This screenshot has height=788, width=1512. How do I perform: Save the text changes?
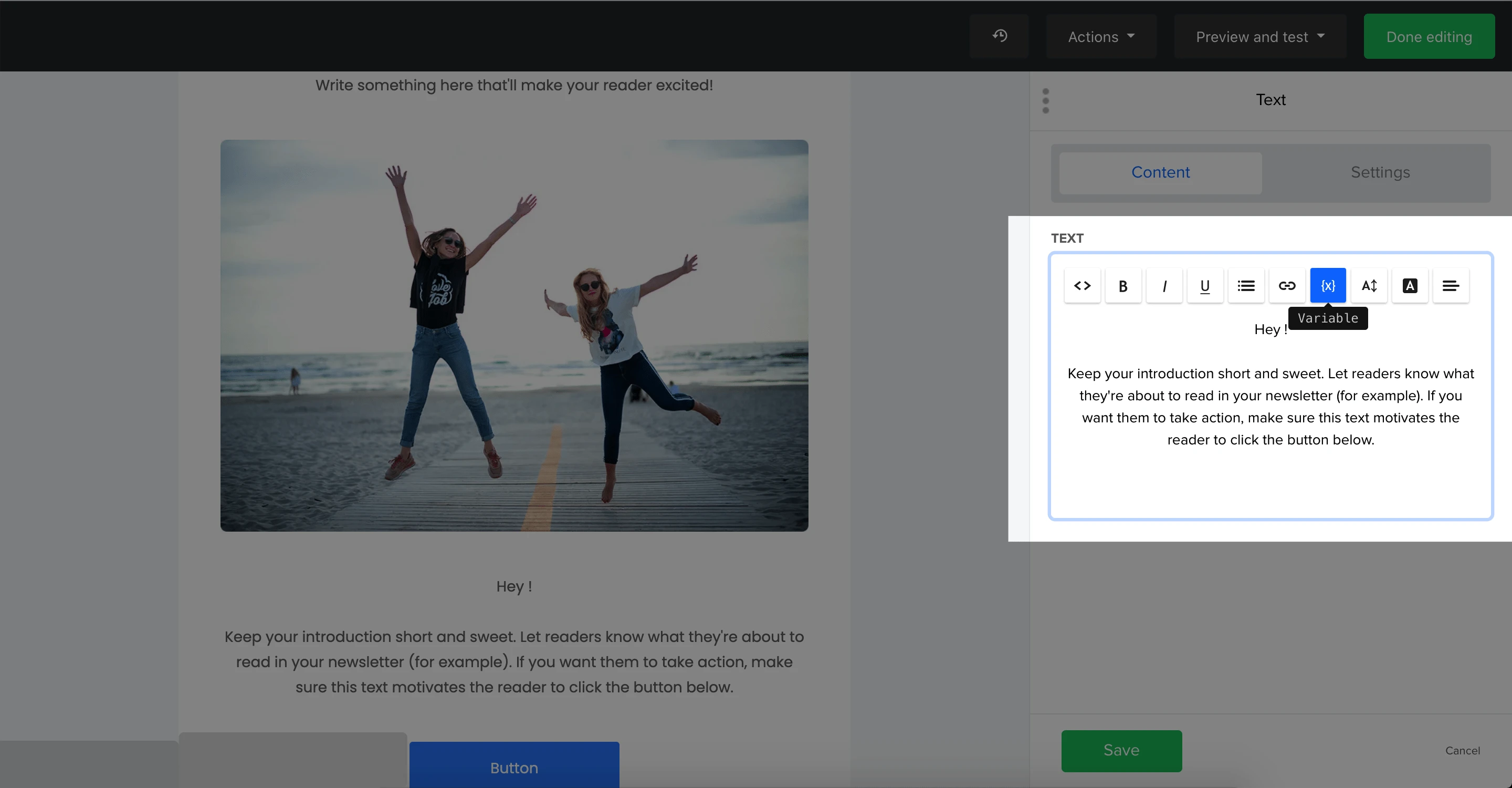(x=1121, y=750)
